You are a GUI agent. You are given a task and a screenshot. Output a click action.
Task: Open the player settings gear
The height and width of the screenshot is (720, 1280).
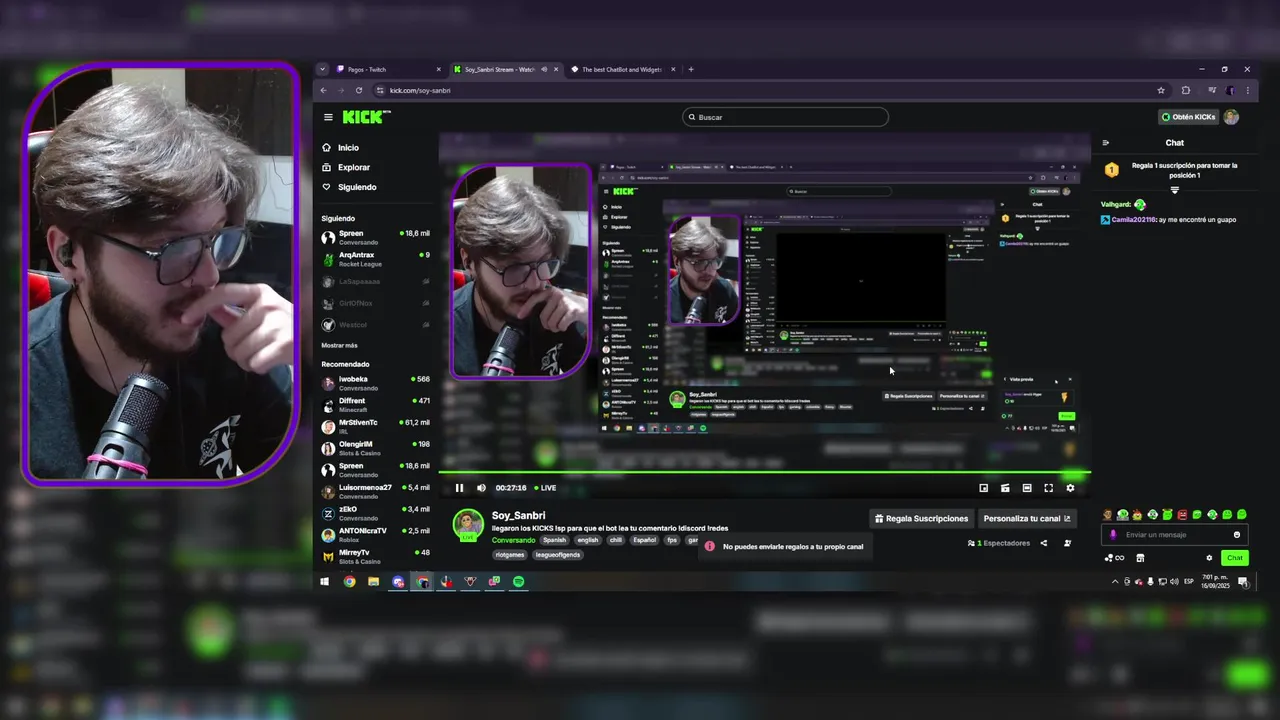coord(1070,488)
